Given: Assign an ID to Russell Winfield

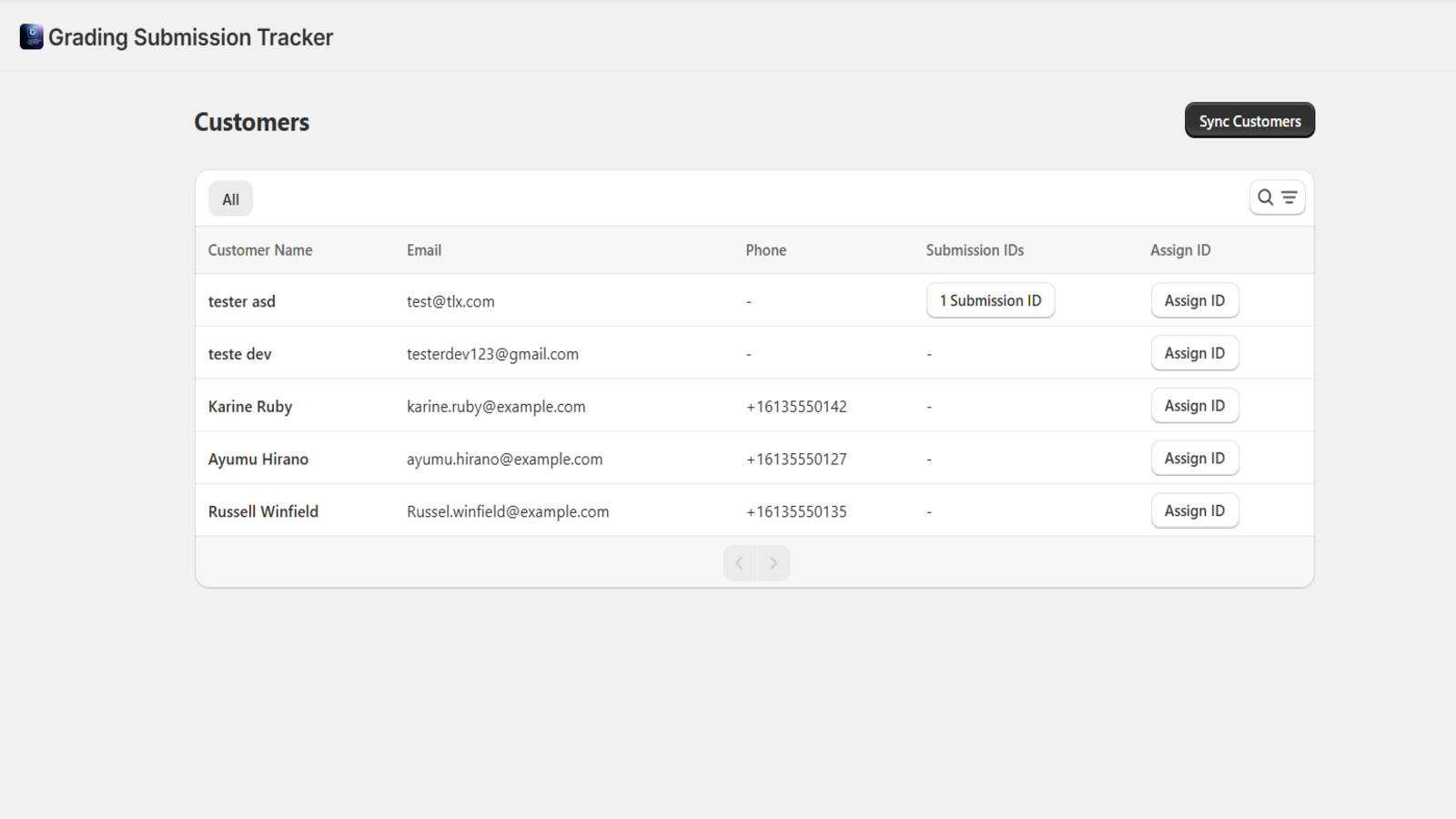Looking at the screenshot, I should point(1195,510).
